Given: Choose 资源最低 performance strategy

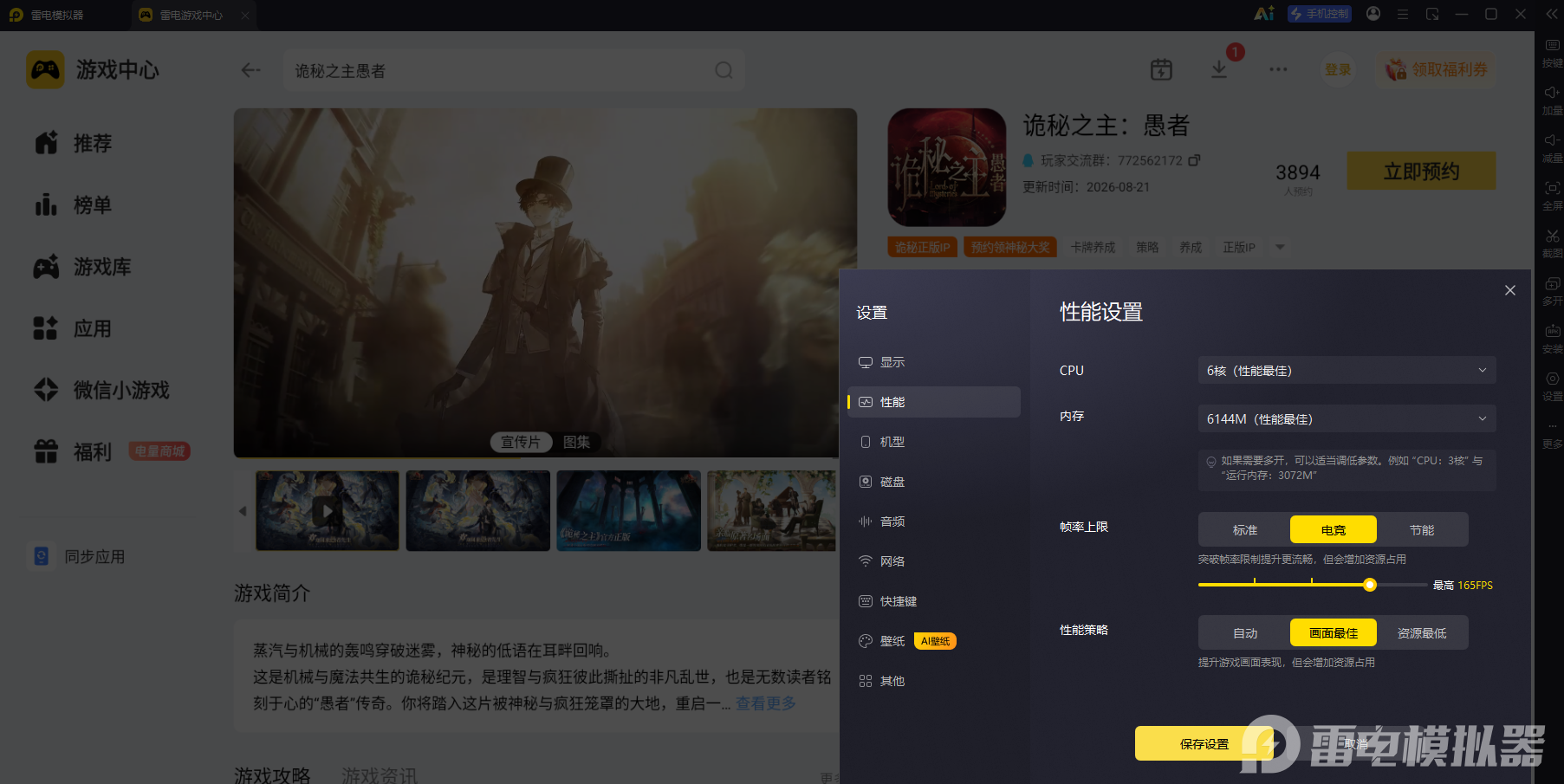Looking at the screenshot, I should [1422, 632].
